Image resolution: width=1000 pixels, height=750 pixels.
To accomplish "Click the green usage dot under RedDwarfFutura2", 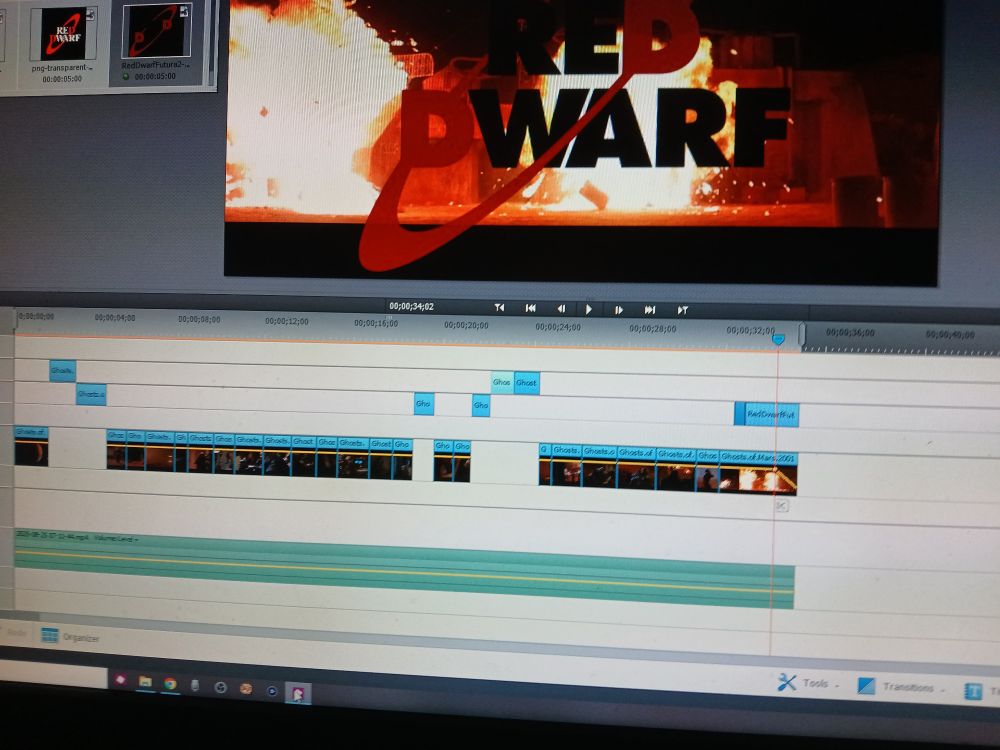I will point(126,77).
